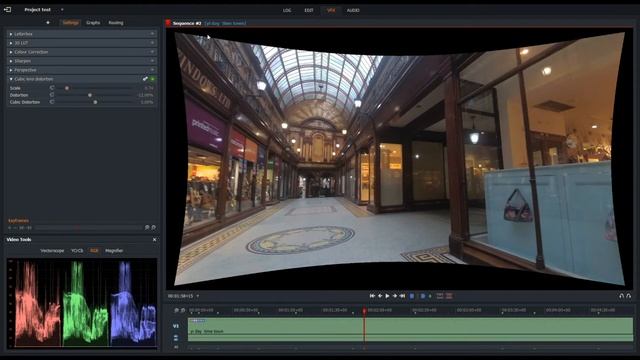
Task: Select the green clip on V1 track
Action: pos(410,329)
